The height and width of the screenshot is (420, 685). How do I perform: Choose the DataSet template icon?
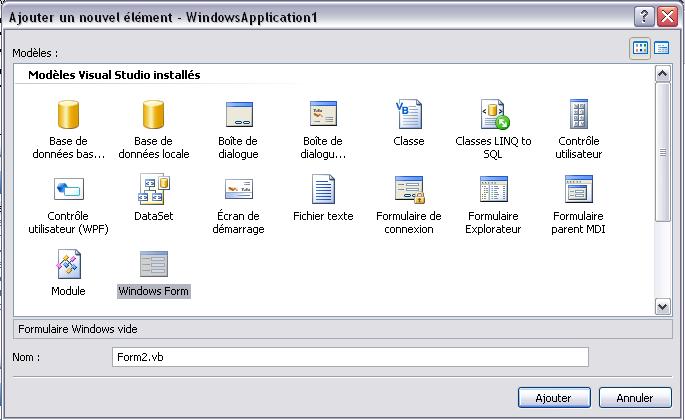tap(154, 189)
